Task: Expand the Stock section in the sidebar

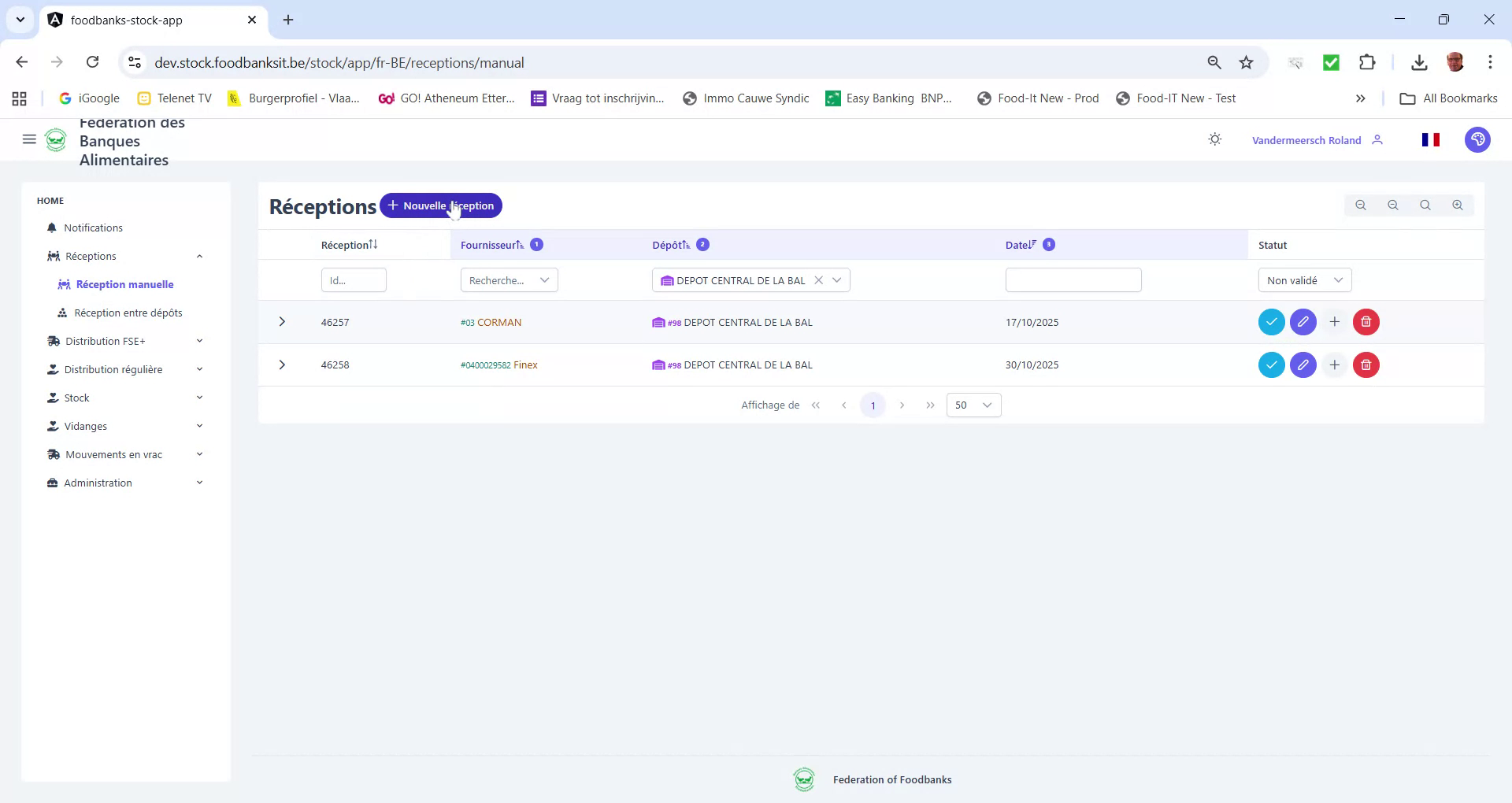Action: [x=77, y=398]
